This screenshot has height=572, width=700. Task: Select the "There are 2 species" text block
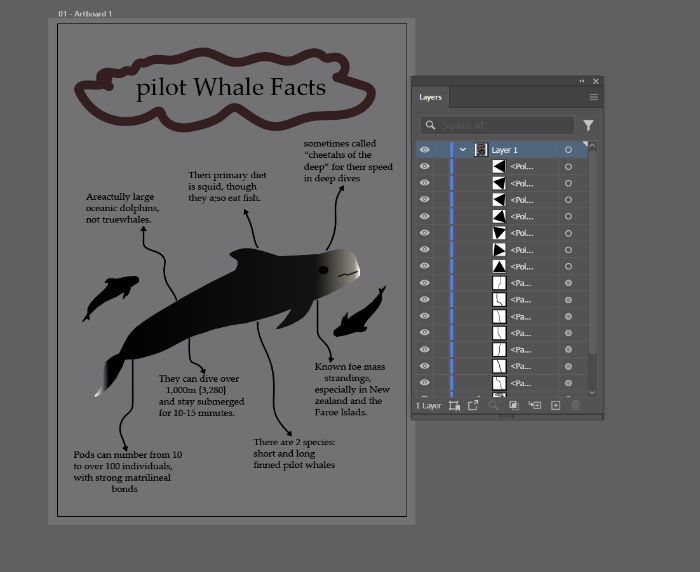294,453
